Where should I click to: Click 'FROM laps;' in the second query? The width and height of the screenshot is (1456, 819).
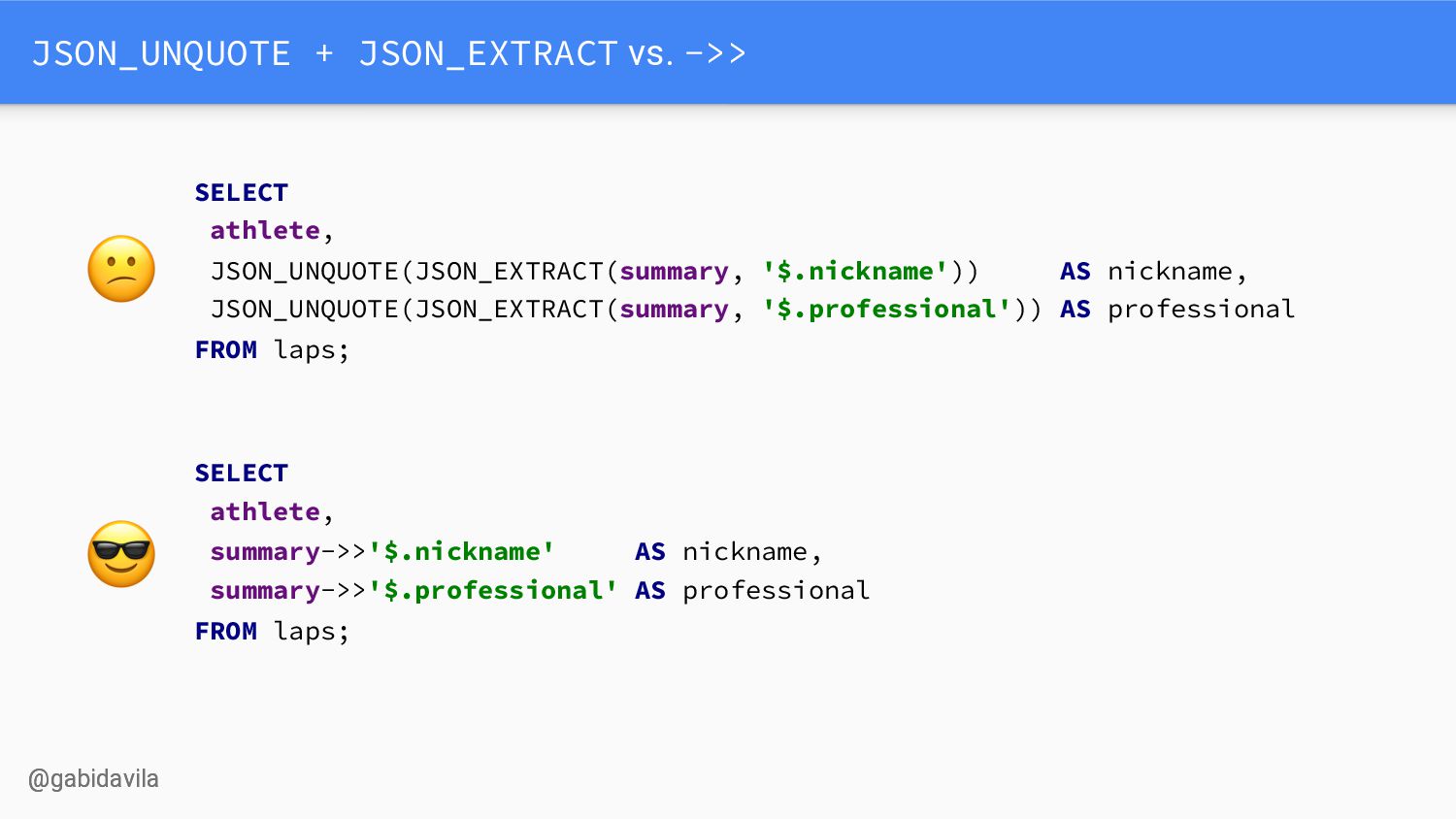click(x=272, y=631)
